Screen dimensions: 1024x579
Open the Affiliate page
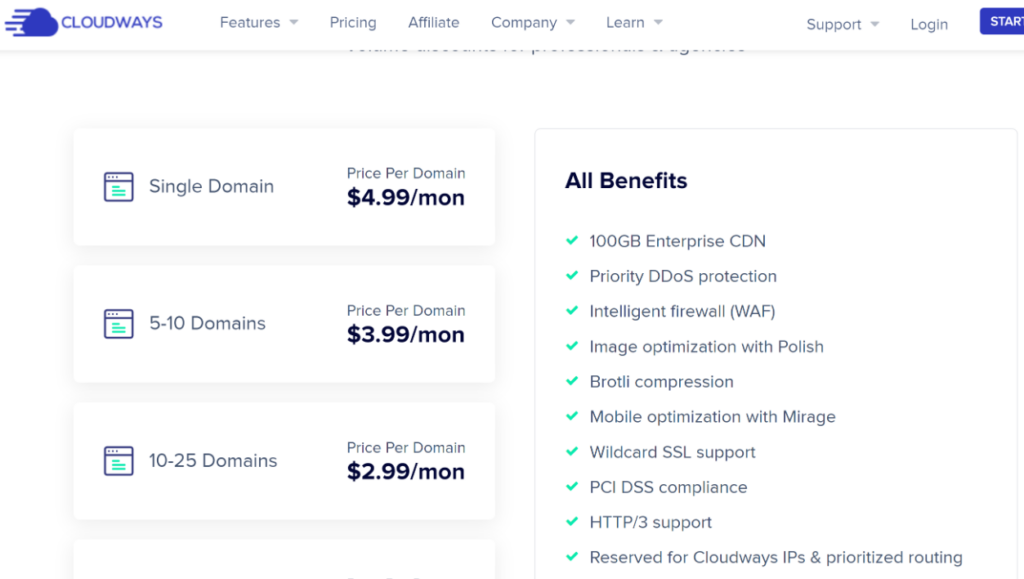pos(434,23)
